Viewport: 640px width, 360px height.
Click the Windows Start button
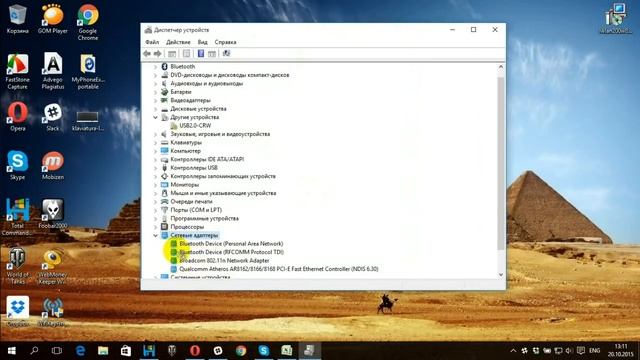[11, 351]
